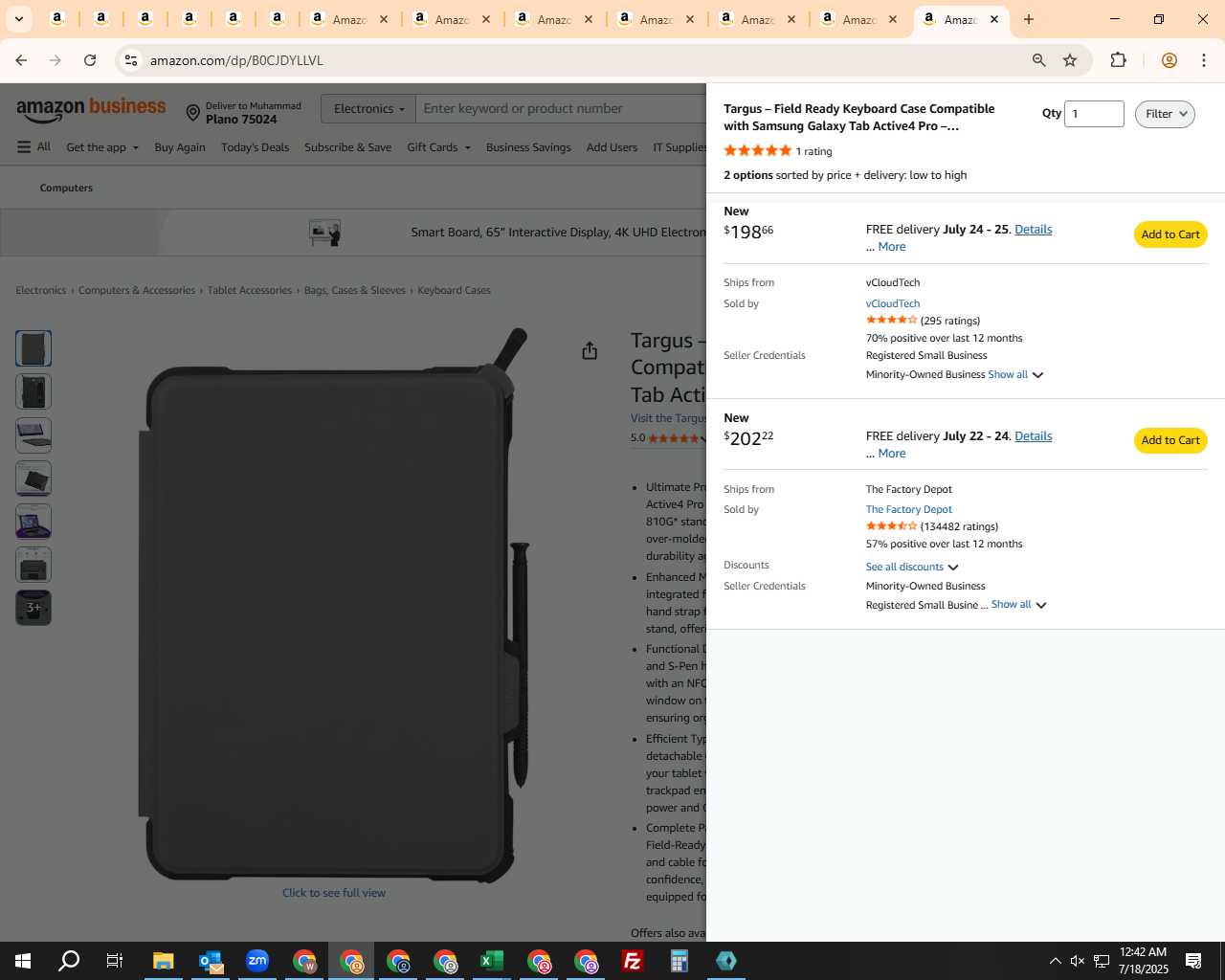Open the Keyboard Cases breadcrumb

(454, 291)
